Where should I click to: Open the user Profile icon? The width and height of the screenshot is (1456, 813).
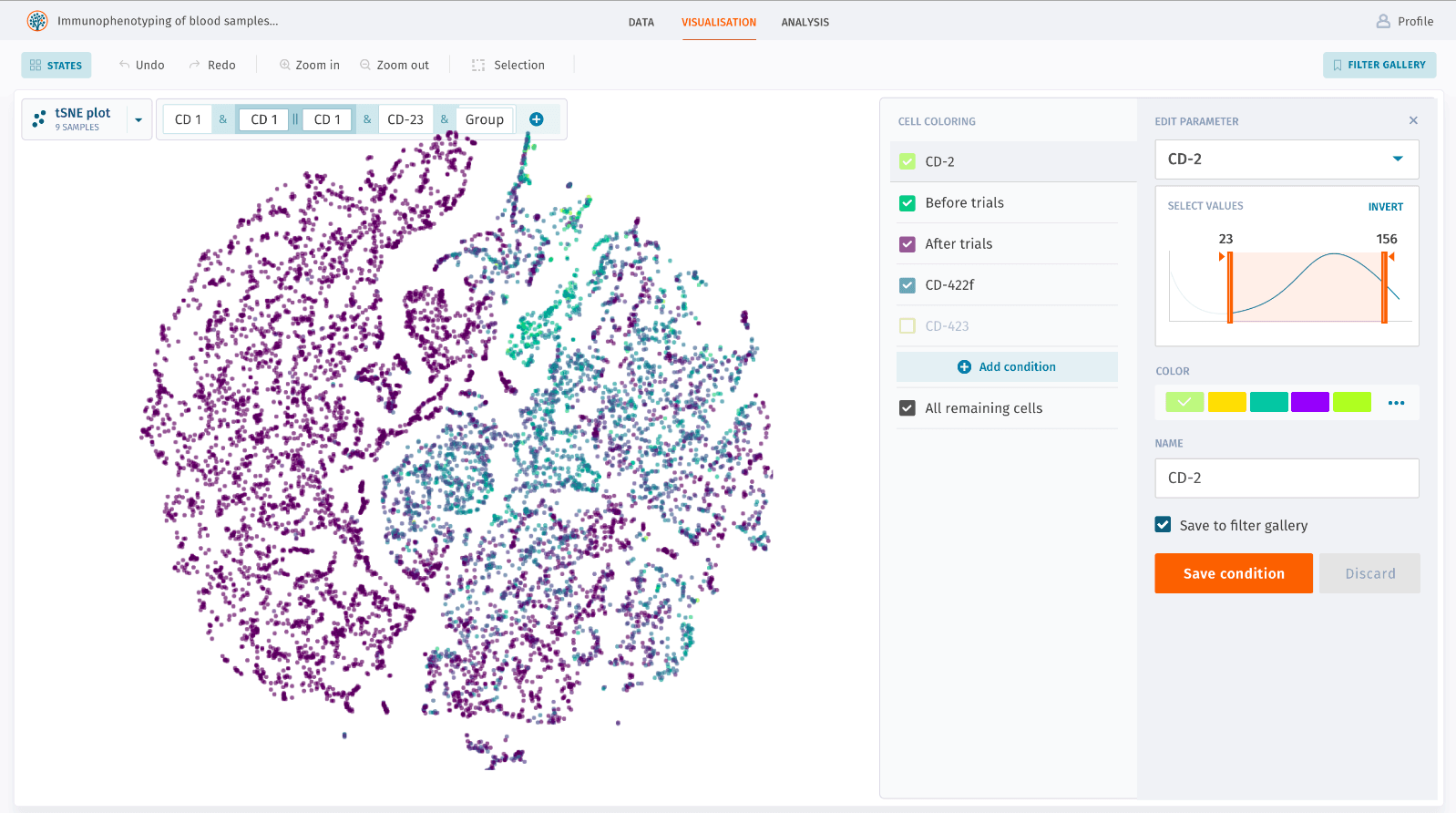[1383, 21]
